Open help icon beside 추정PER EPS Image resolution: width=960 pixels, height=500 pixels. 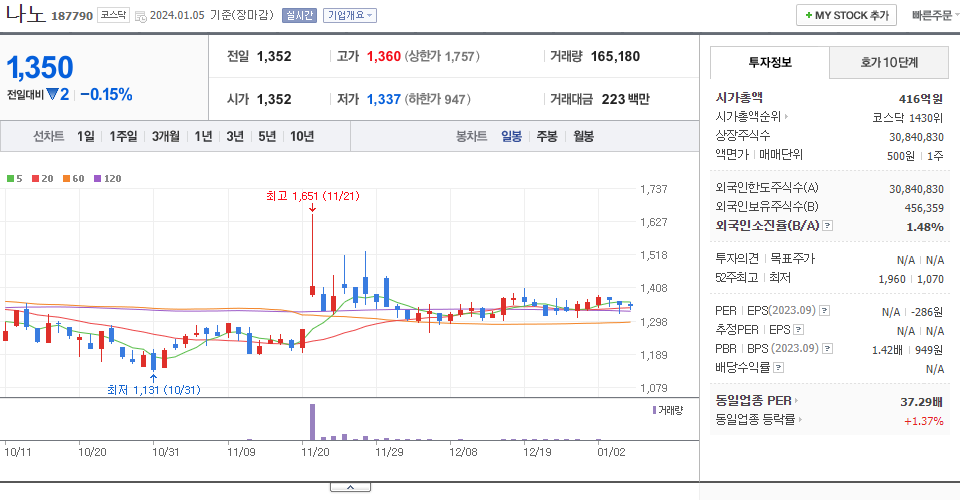[x=798, y=330]
